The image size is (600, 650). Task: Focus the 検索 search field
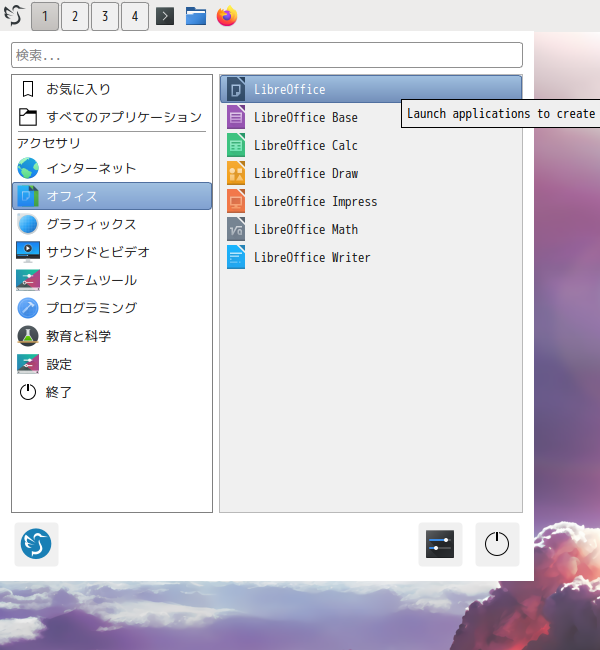[x=267, y=55]
